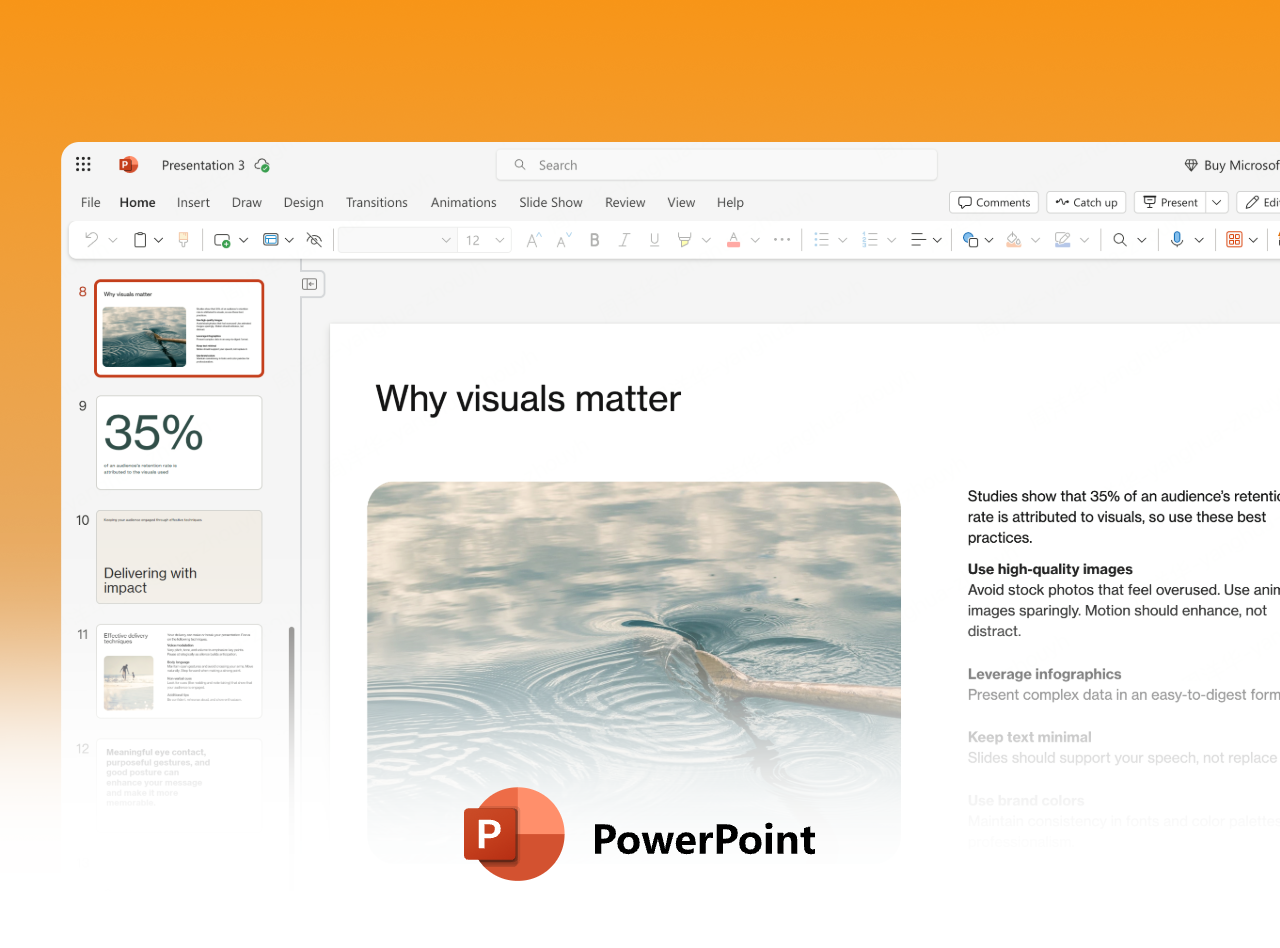Click the slide Layout icon

[270, 240]
